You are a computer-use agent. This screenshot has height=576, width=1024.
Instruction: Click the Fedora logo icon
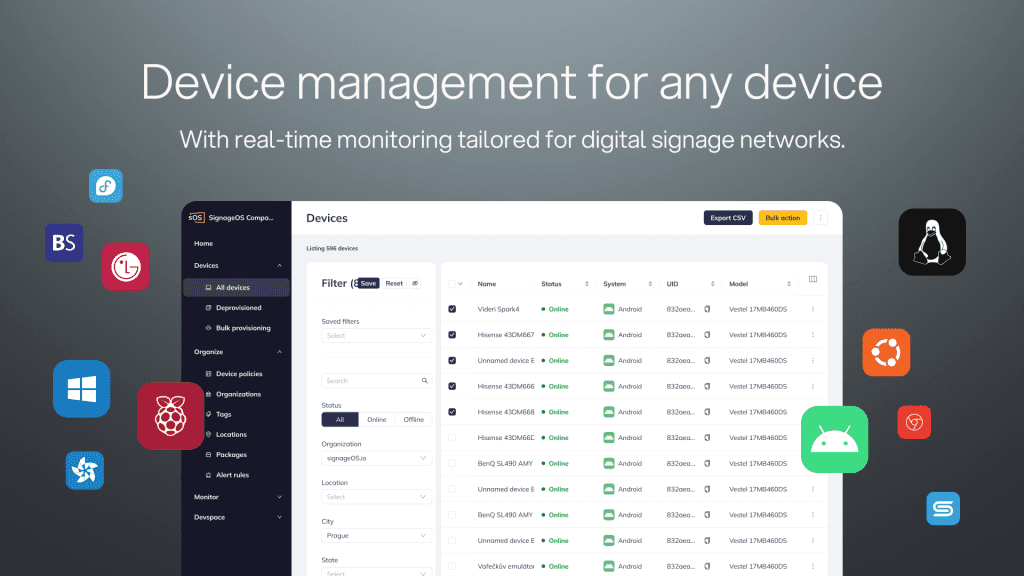(x=106, y=186)
